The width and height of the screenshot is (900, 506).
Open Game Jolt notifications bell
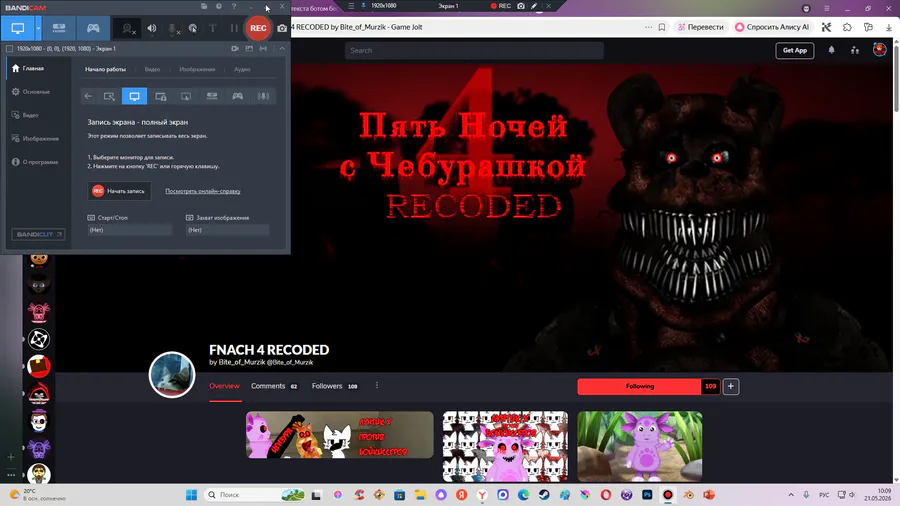pos(831,50)
